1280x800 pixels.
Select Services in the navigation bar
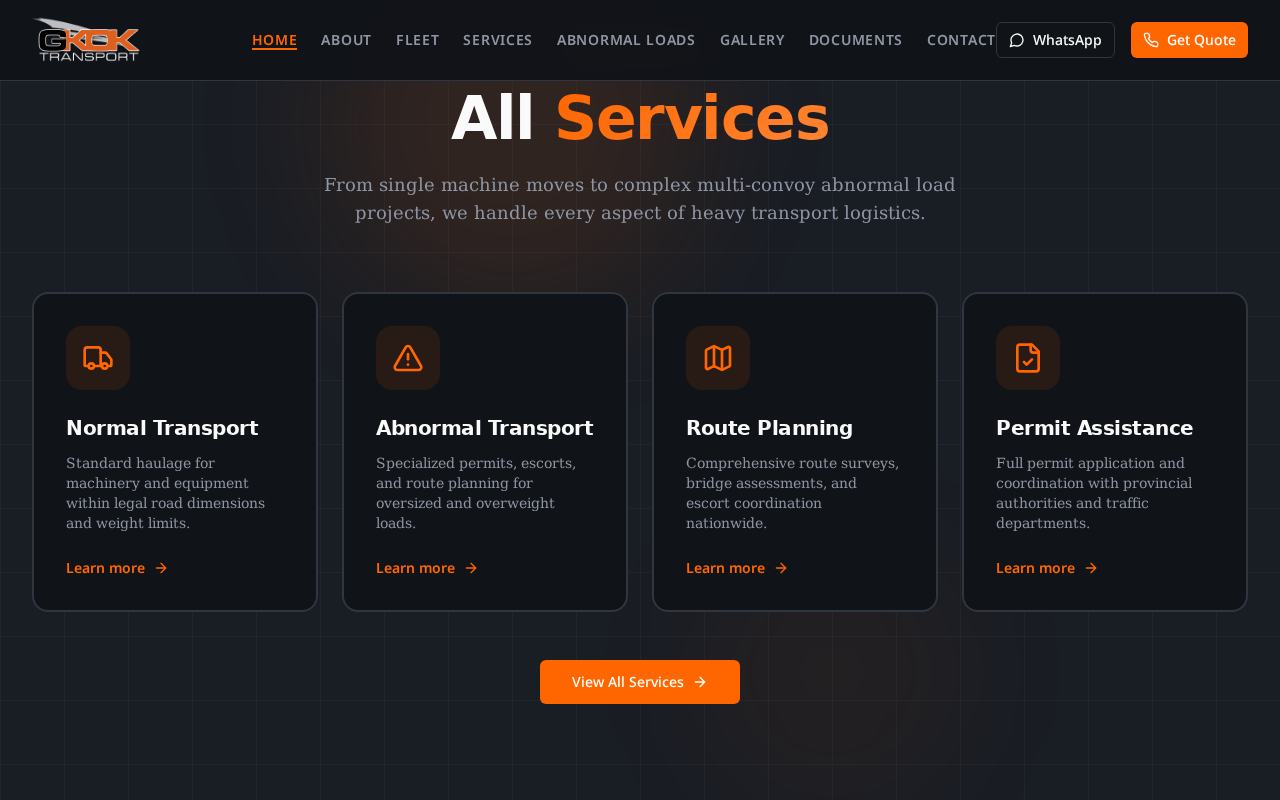click(x=498, y=40)
